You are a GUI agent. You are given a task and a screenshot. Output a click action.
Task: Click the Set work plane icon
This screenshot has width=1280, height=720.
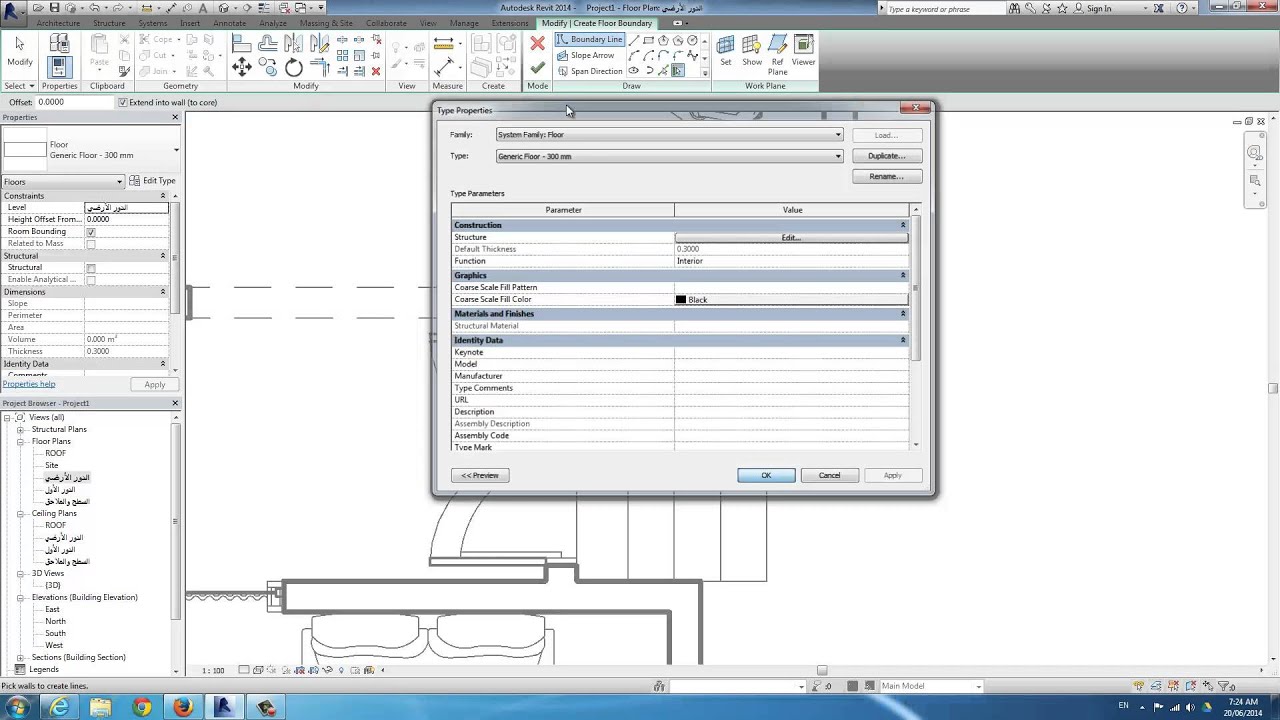[x=725, y=51]
